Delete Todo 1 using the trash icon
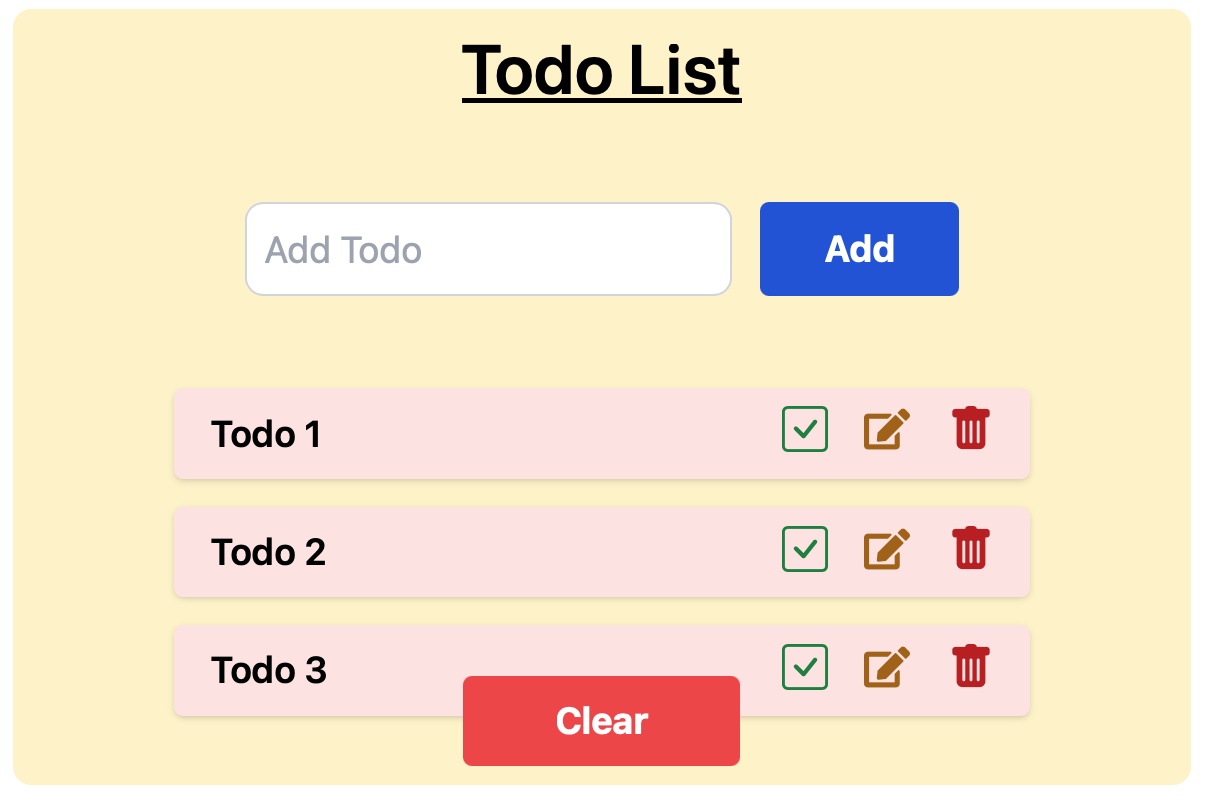This screenshot has width=1206, height=796. point(970,428)
